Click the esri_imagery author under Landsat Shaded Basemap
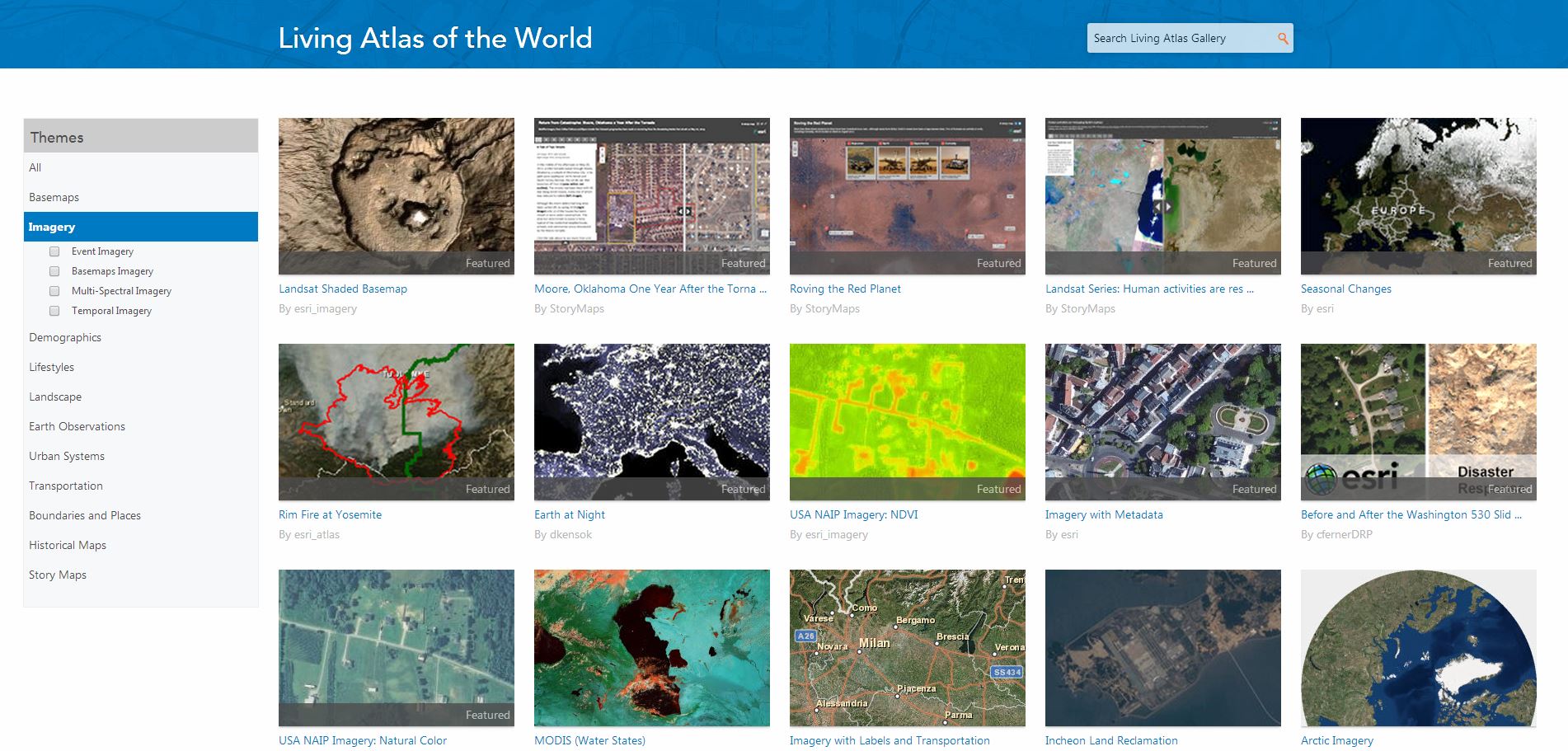Image resolution: width=1568 pixels, height=751 pixels. [x=326, y=309]
